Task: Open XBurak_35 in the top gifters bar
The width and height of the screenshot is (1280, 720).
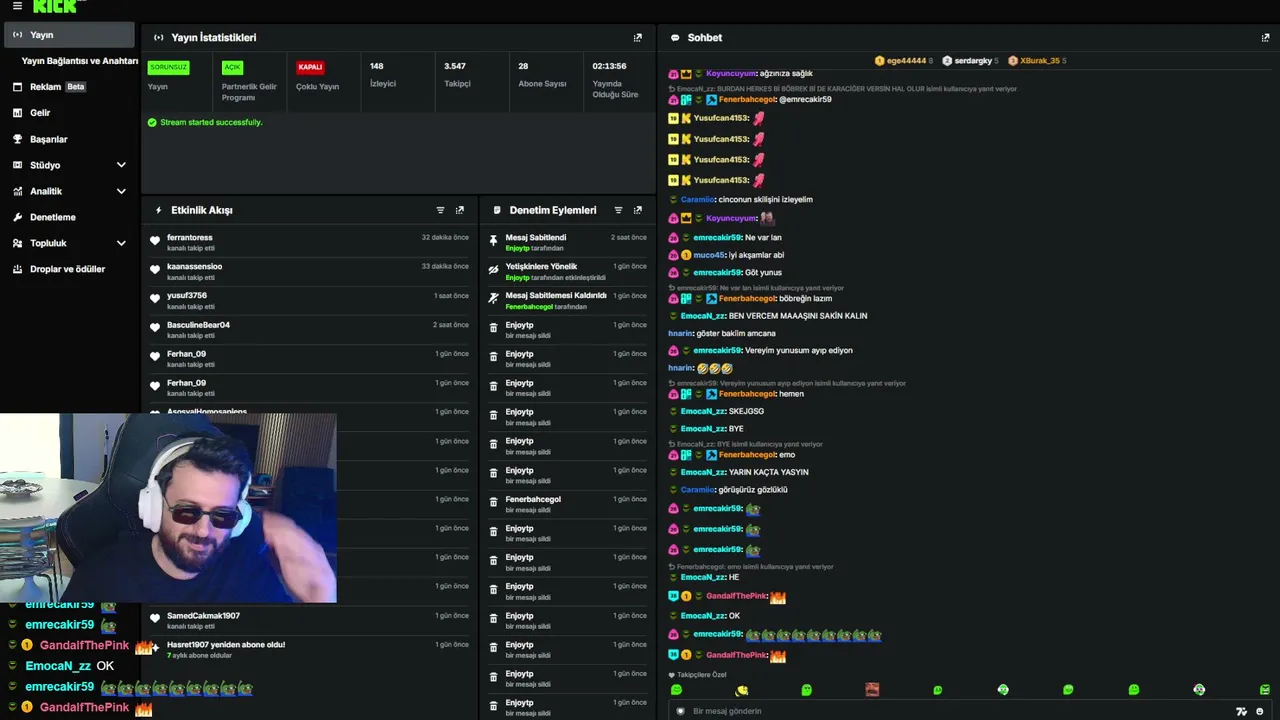Action: (1037, 61)
